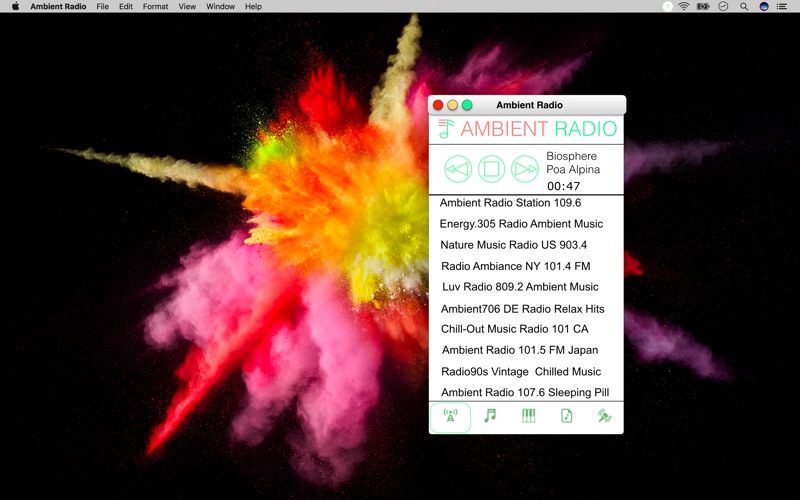The width and height of the screenshot is (800, 500).
Task: Click the 00:47 elapsed time display
Action: 563,186
